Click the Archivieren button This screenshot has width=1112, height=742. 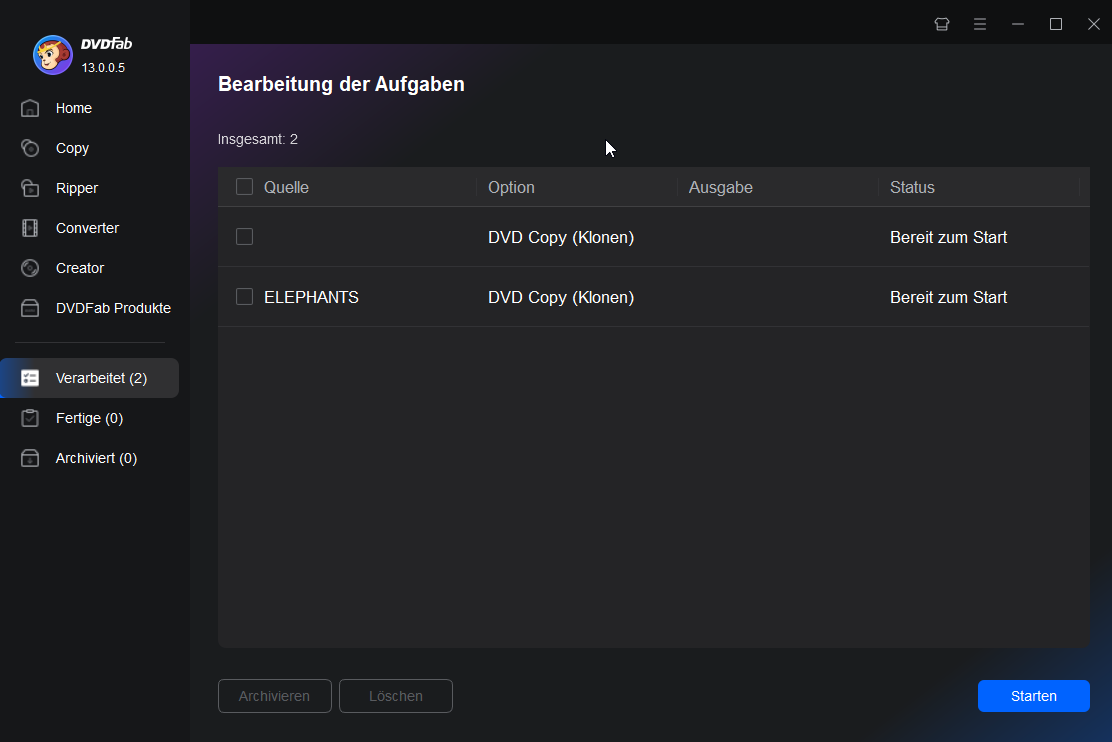pyautogui.click(x=274, y=696)
